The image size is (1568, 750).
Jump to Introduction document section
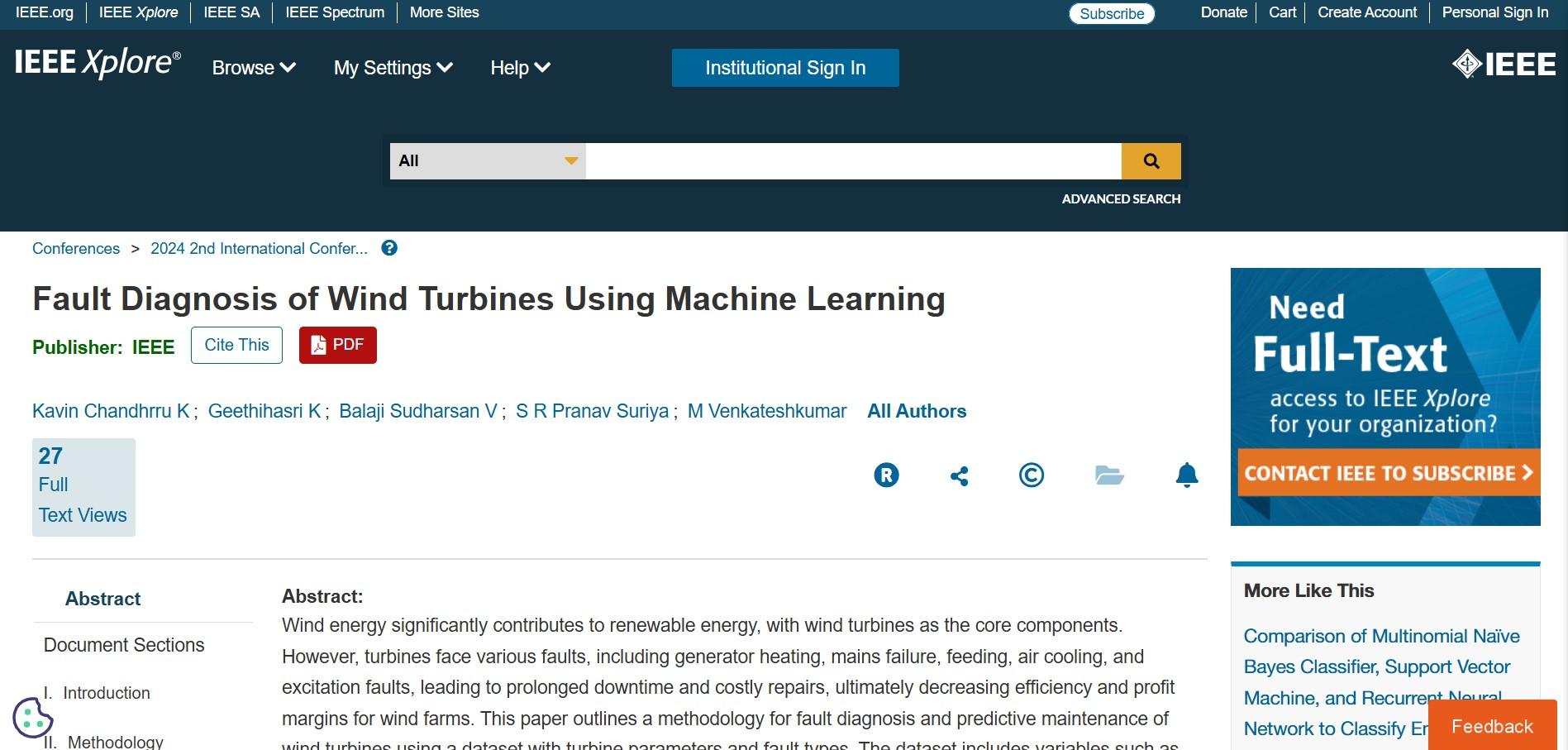click(x=107, y=693)
